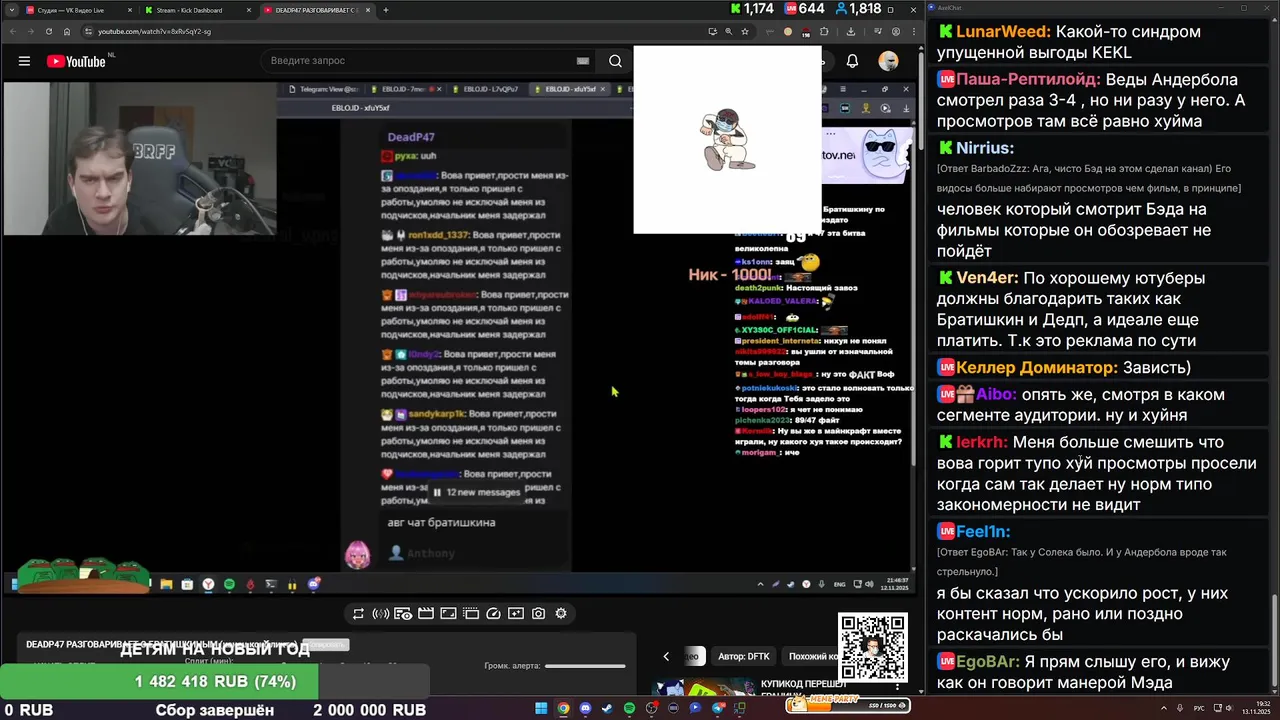Select the DEADP47 YouTube browser tab
1280x720 pixels.
tap(315, 10)
